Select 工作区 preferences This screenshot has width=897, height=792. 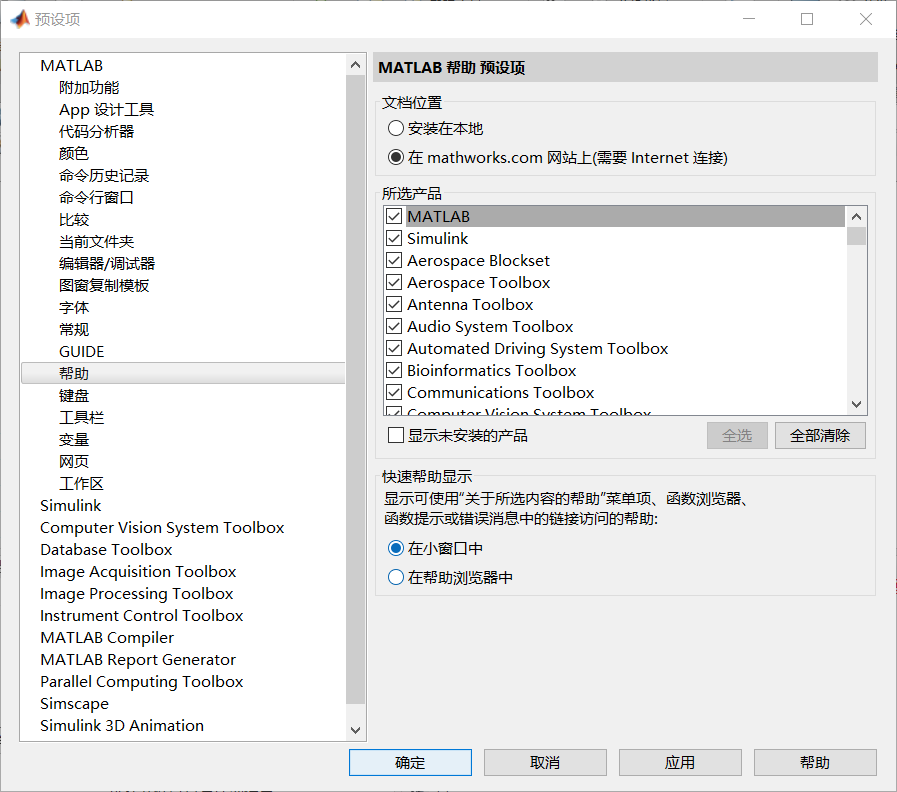pos(81,484)
